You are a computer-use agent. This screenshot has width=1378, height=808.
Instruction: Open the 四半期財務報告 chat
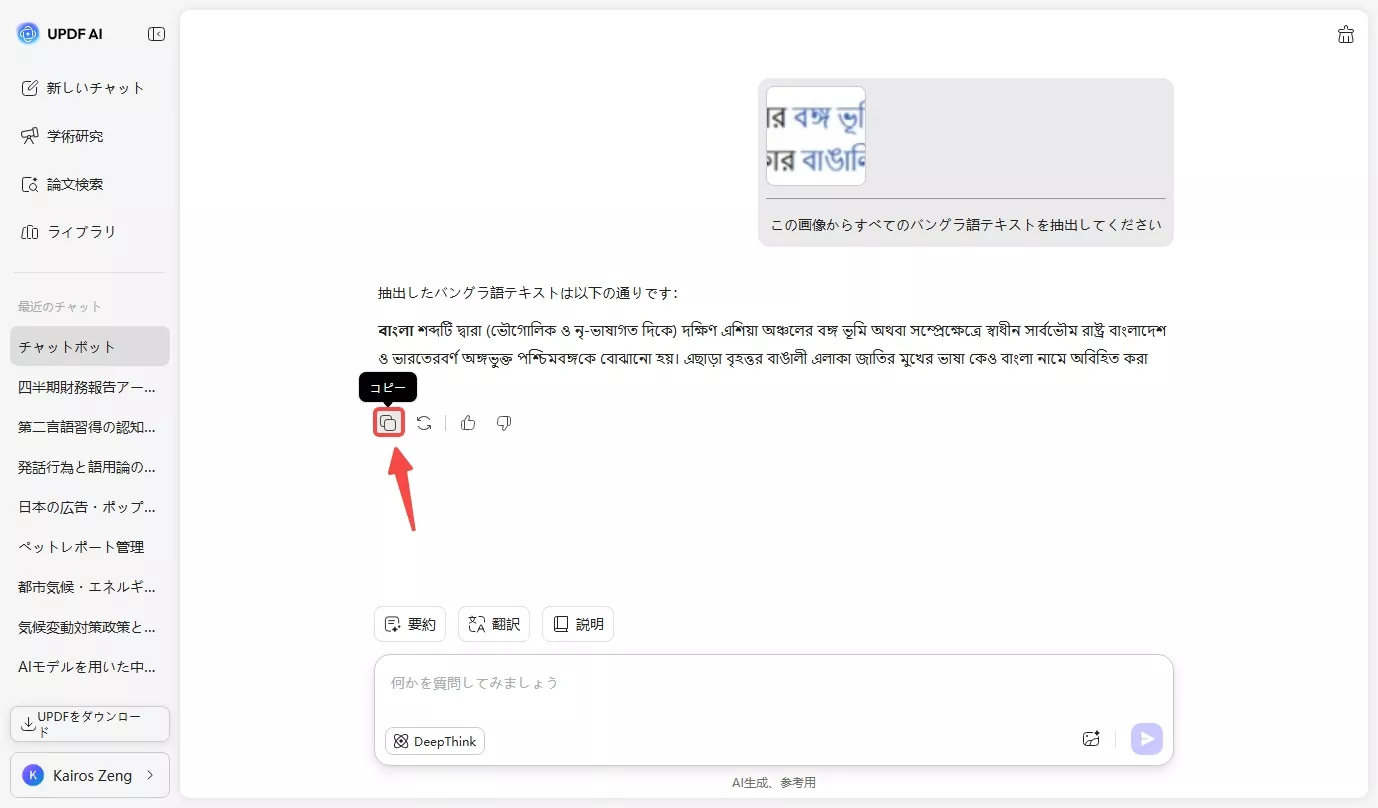(x=90, y=386)
